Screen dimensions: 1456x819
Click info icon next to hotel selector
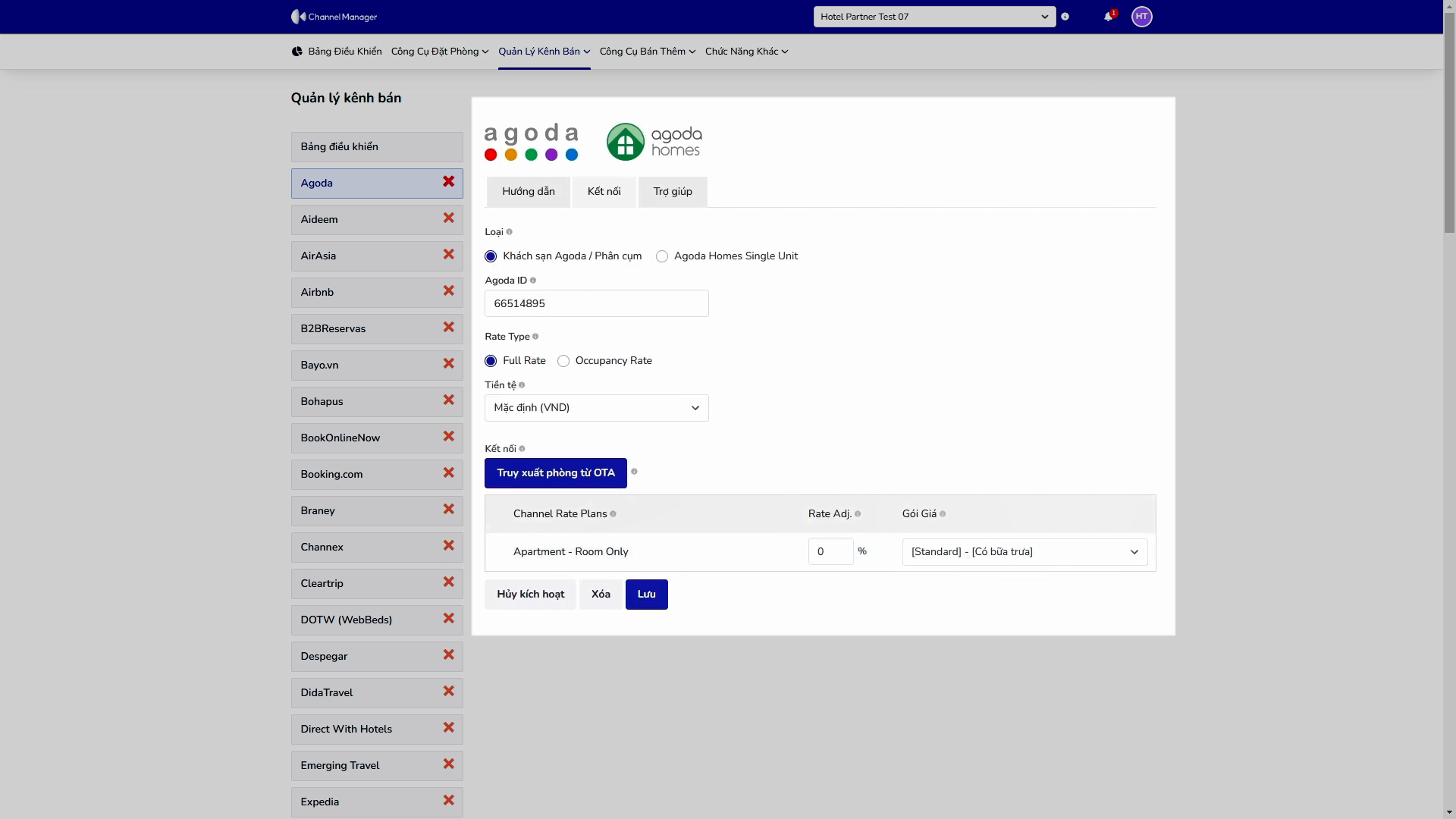[x=1065, y=17]
